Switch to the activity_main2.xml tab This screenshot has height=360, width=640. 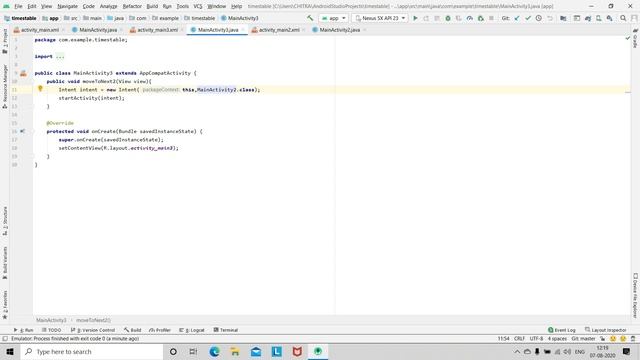point(279,30)
